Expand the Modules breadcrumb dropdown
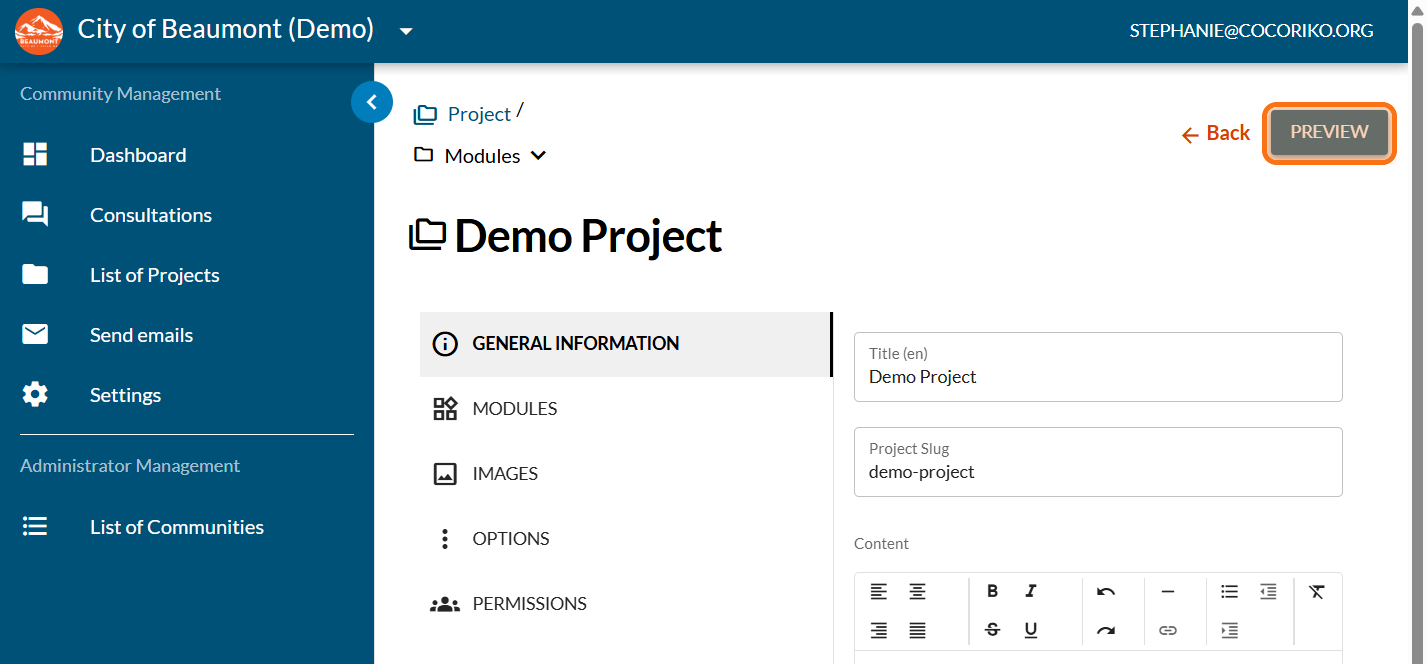1427x664 pixels. click(538, 156)
